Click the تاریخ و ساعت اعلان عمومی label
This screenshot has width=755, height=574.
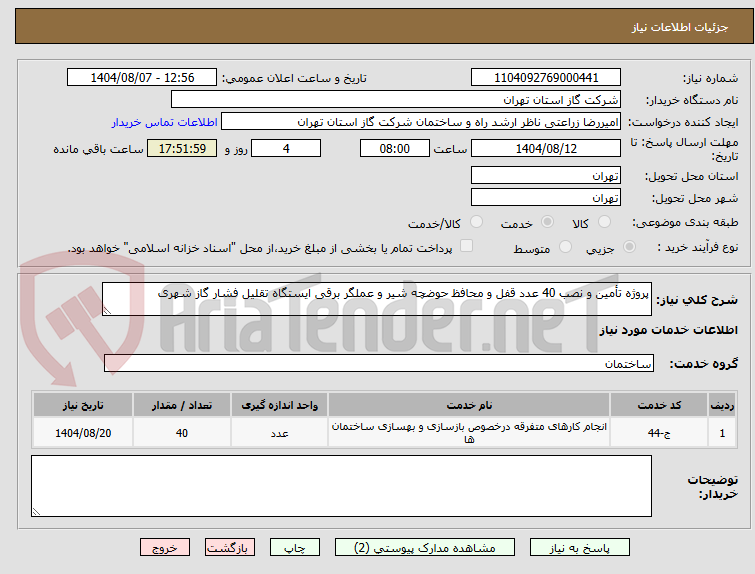pyautogui.click(x=294, y=78)
